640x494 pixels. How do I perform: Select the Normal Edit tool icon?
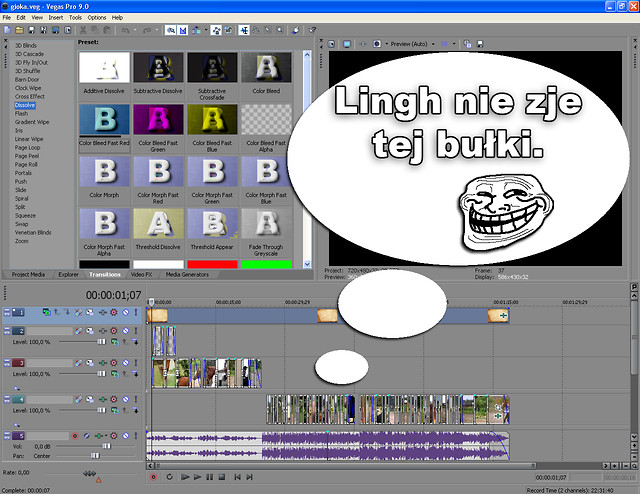point(244,30)
